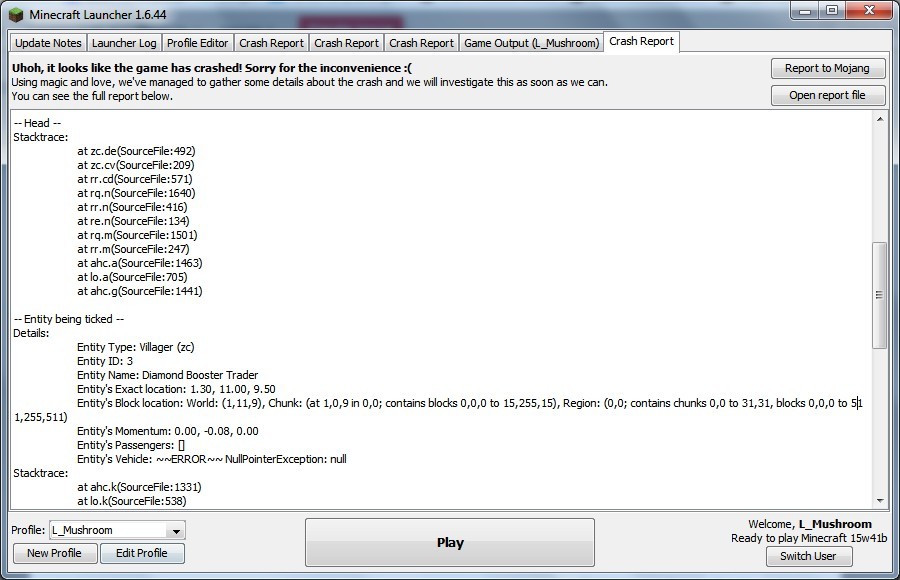The image size is (900, 580).
Task: Click the line 'at rr.n(SourceFile:416)'
Action: pos(132,207)
